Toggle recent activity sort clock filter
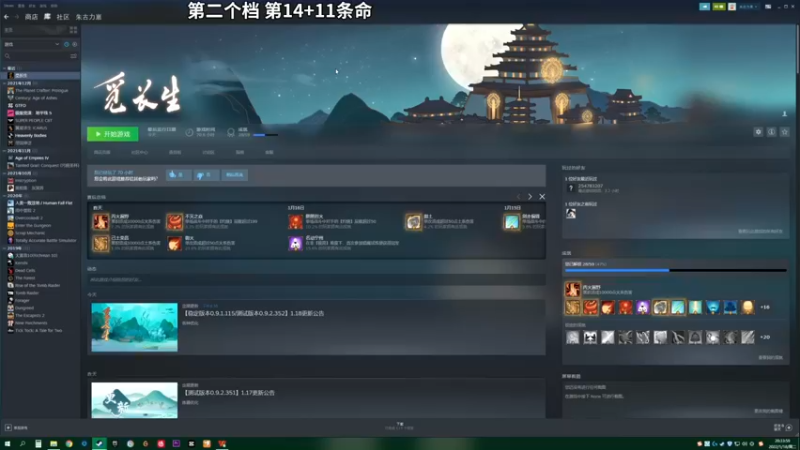800x450 pixels. [66, 44]
